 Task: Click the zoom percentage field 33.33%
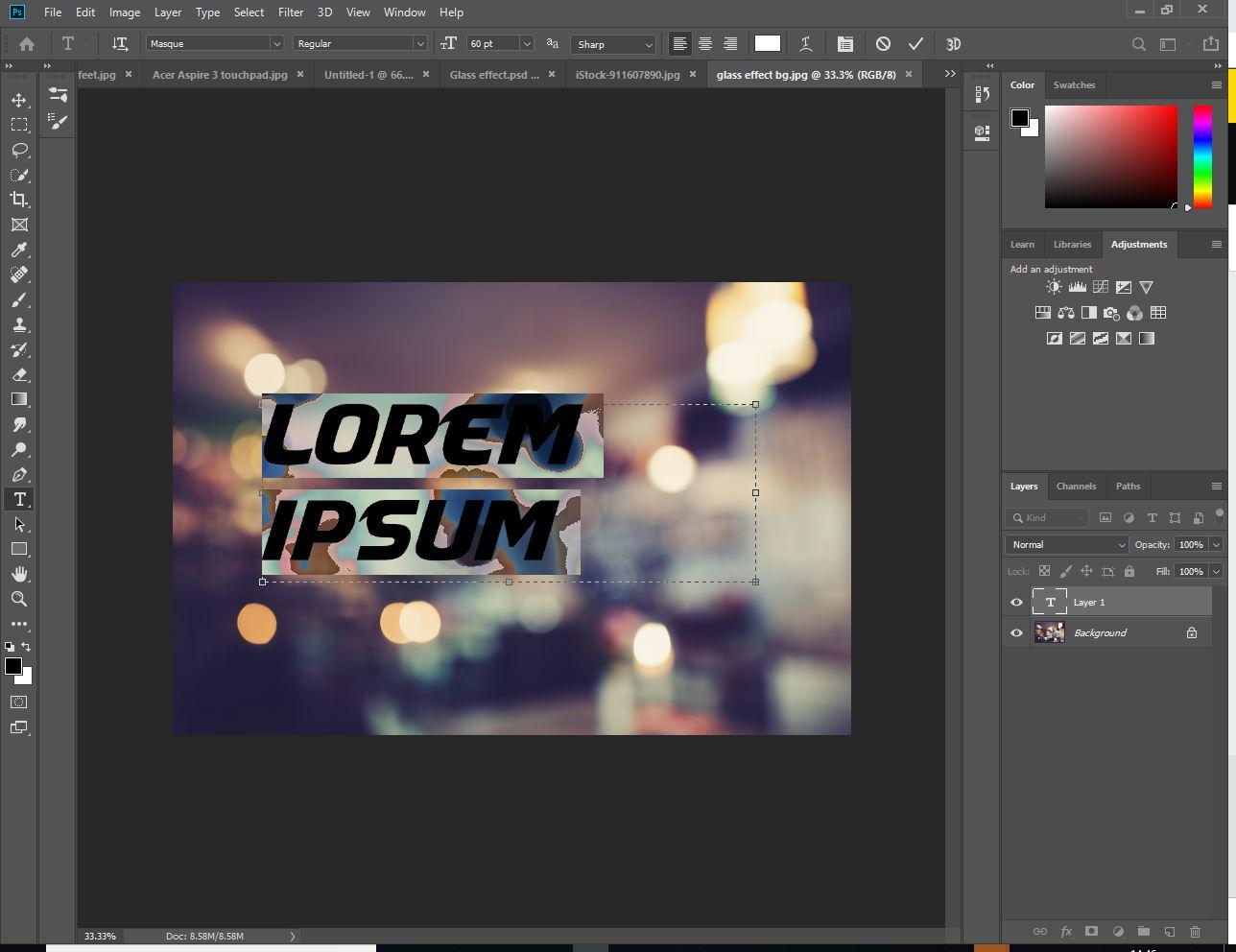tap(100, 936)
